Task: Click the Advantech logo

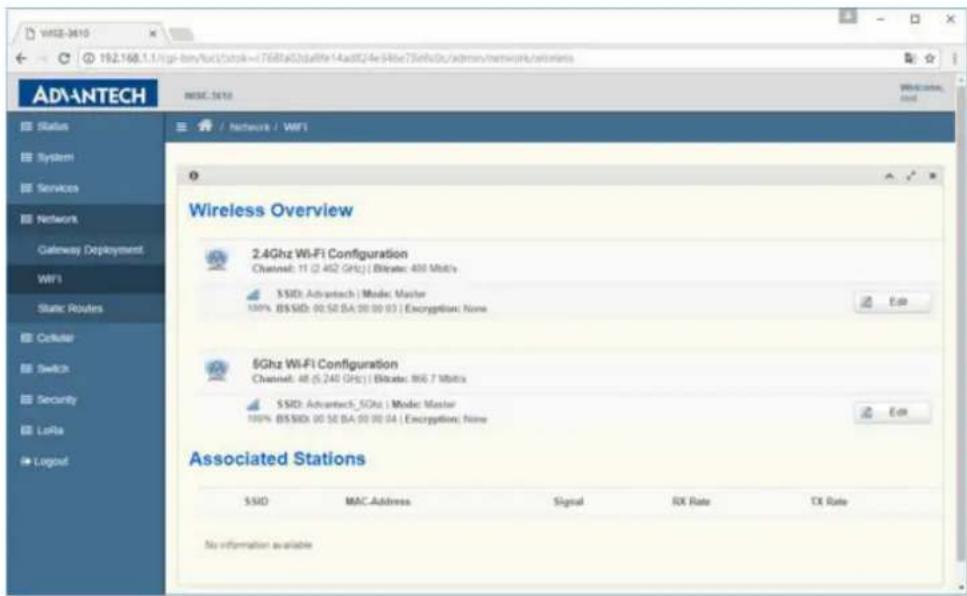Action: (88, 94)
